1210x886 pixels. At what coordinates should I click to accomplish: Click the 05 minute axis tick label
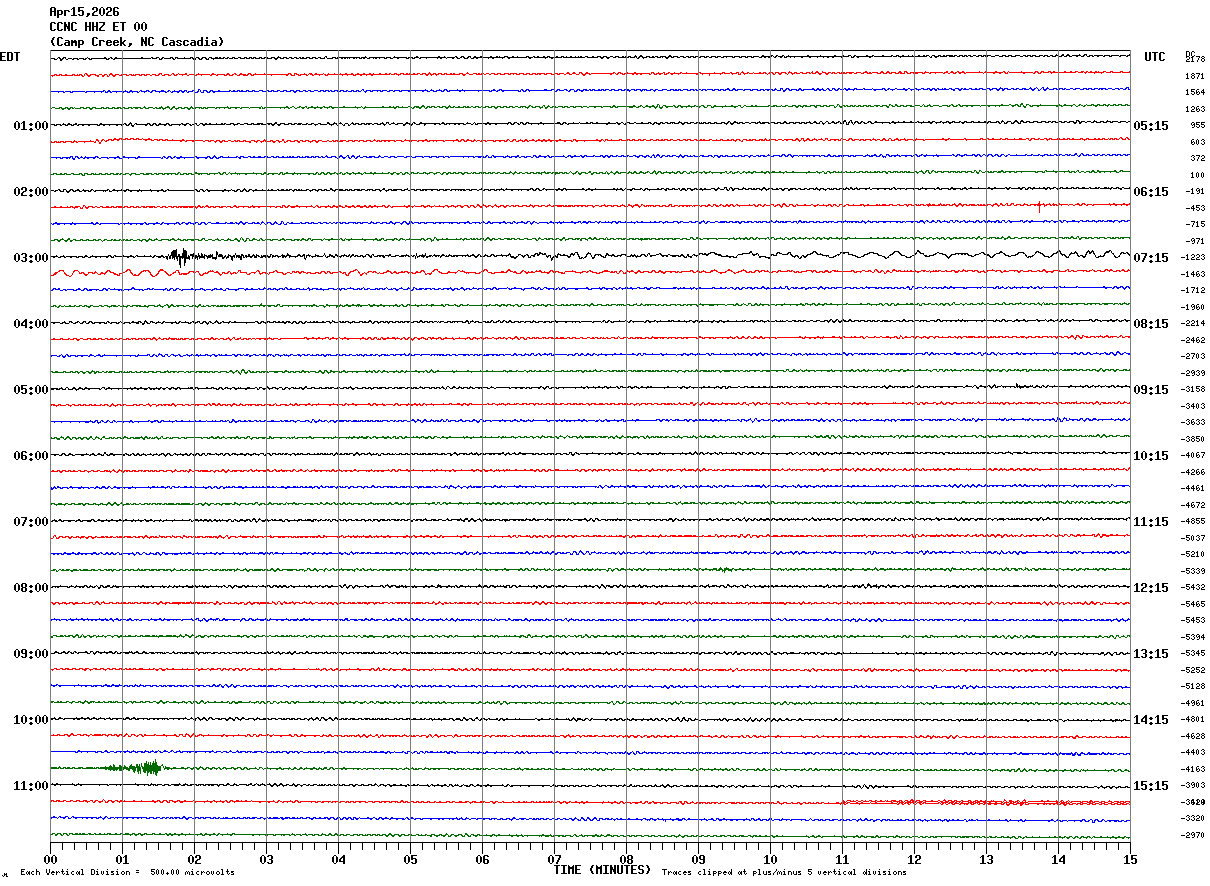tap(410, 859)
